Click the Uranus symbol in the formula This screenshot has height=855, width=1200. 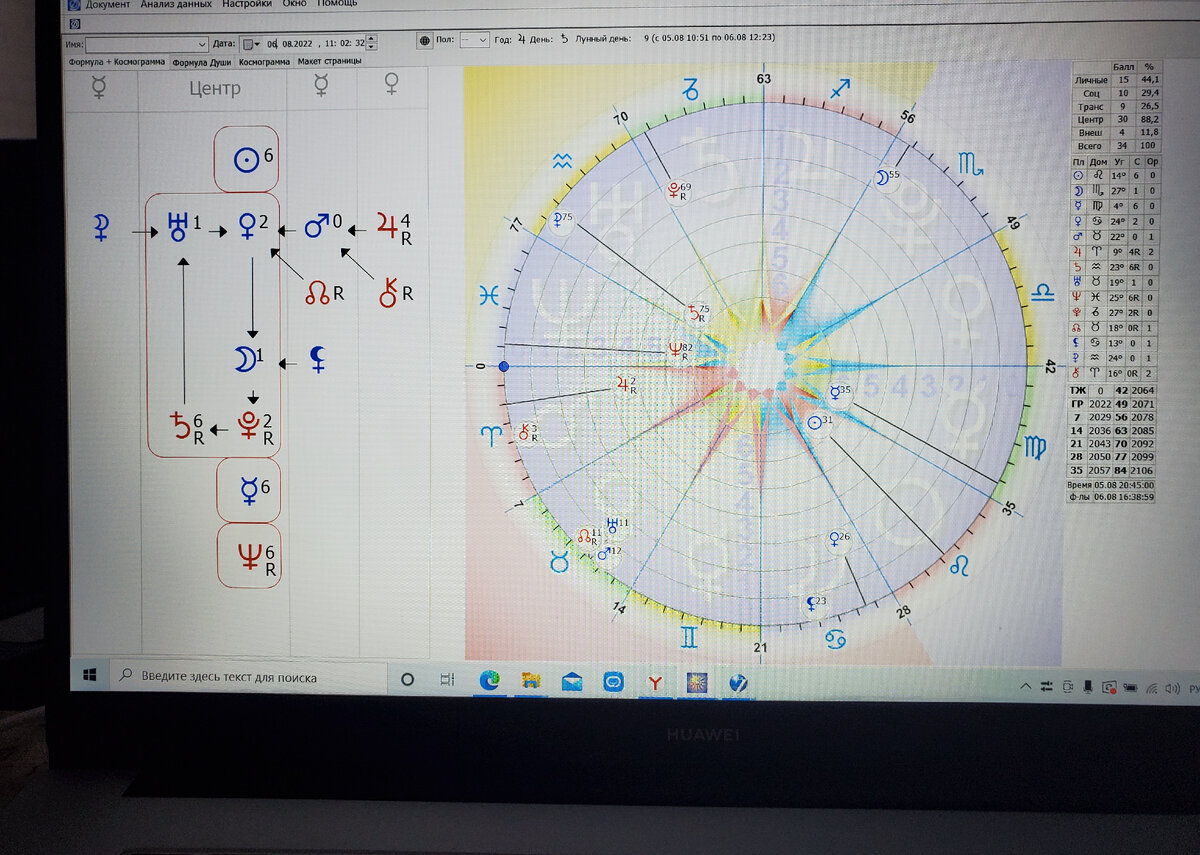[179, 228]
